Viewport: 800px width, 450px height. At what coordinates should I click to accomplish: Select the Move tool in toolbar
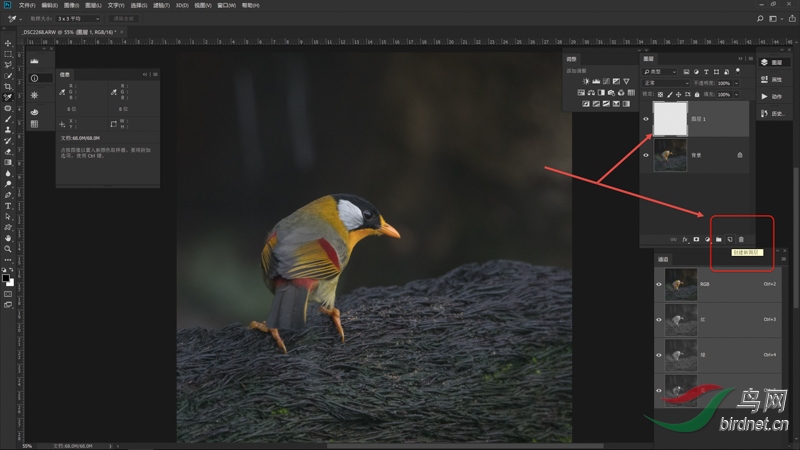[8, 43]
